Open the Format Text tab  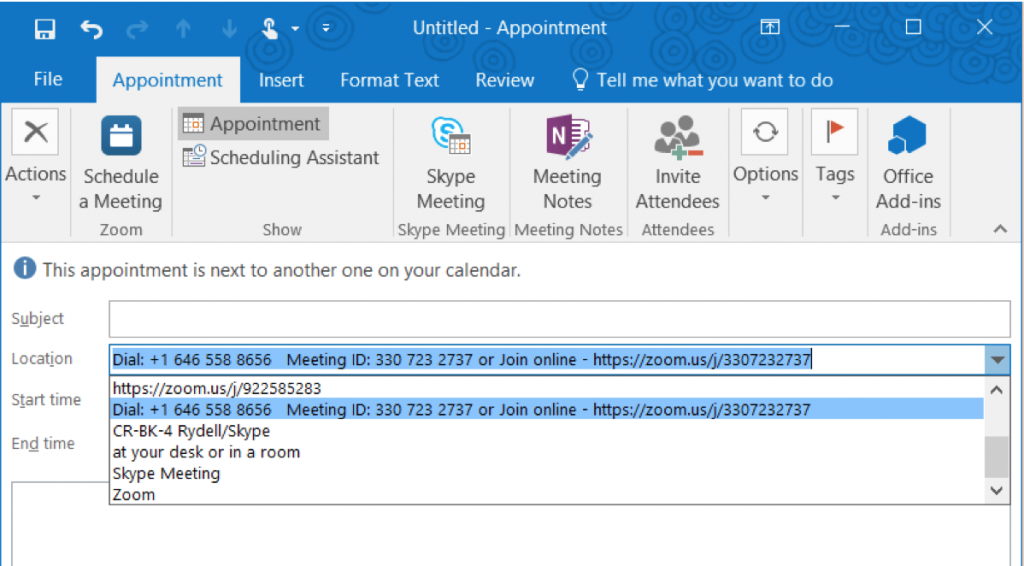tap(390, 80)
